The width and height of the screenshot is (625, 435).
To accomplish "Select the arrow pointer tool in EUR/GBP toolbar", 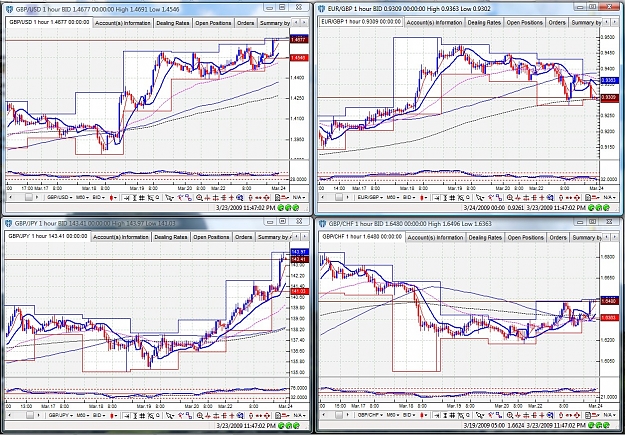I will coord(480,197).
